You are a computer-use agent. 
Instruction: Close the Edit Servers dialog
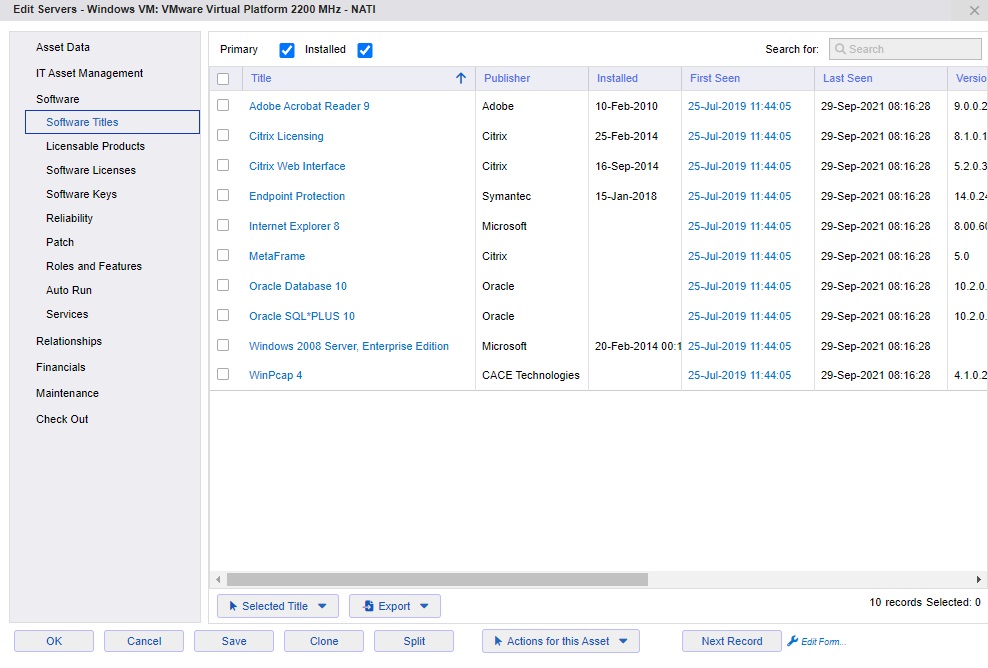[974, 11]
